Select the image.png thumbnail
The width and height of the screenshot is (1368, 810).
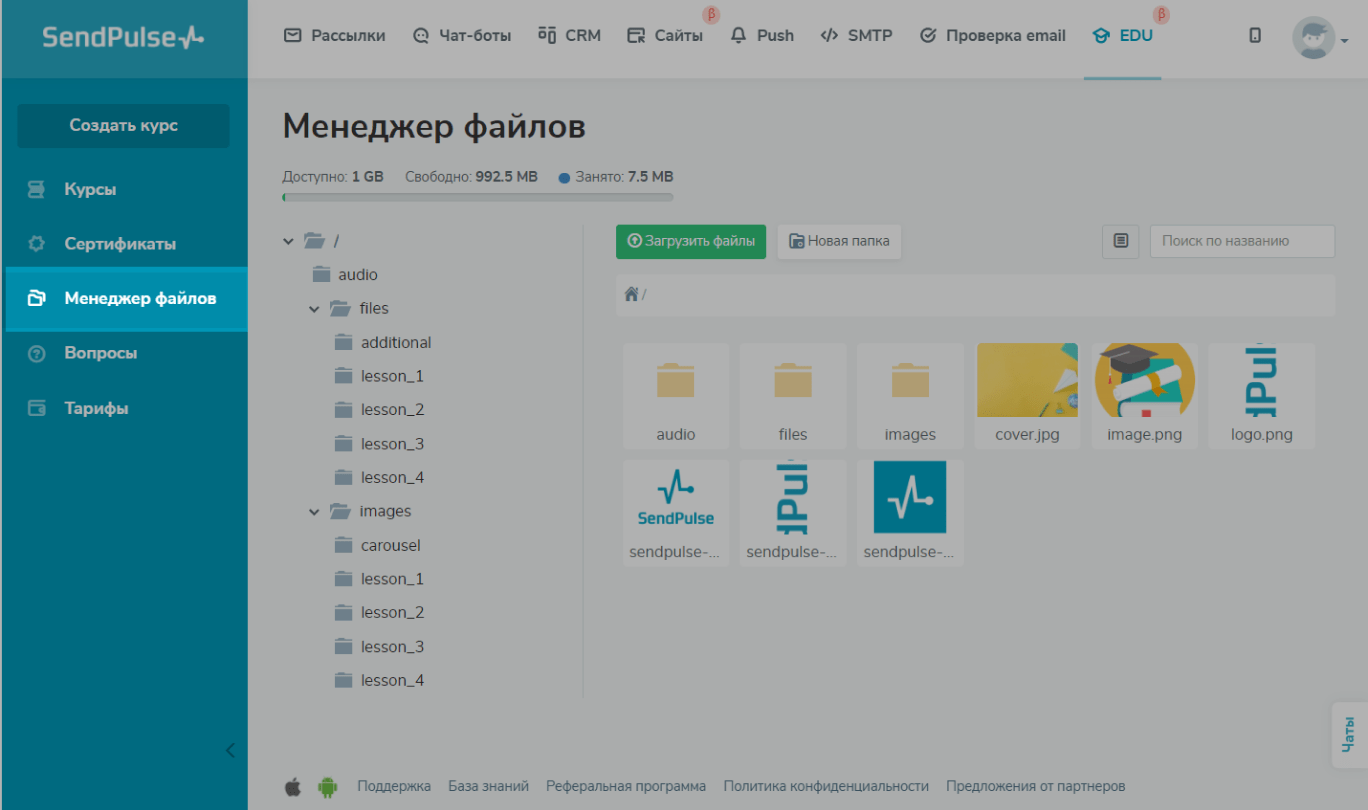(x=1145, y=396)
